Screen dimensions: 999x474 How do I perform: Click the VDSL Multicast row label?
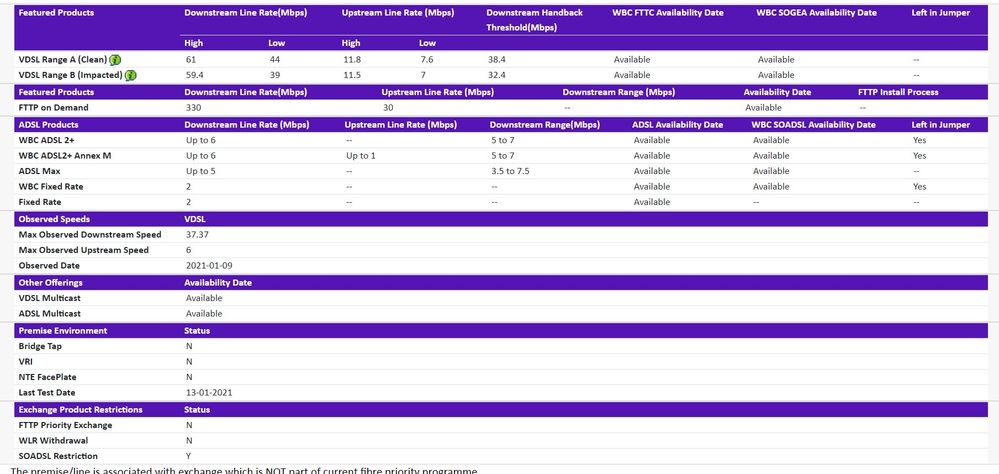tap(51, 298)
